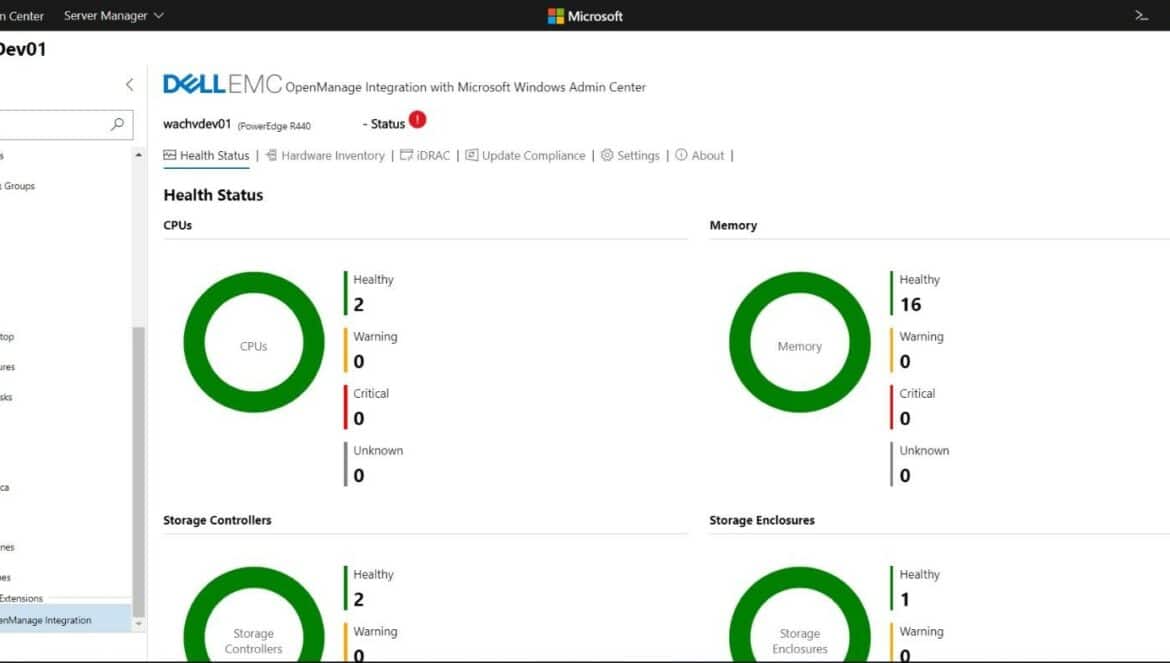Click the Update Compliance icon
Image resolution: width=1170 pixels, height=663 pixels.
point(472,155)
